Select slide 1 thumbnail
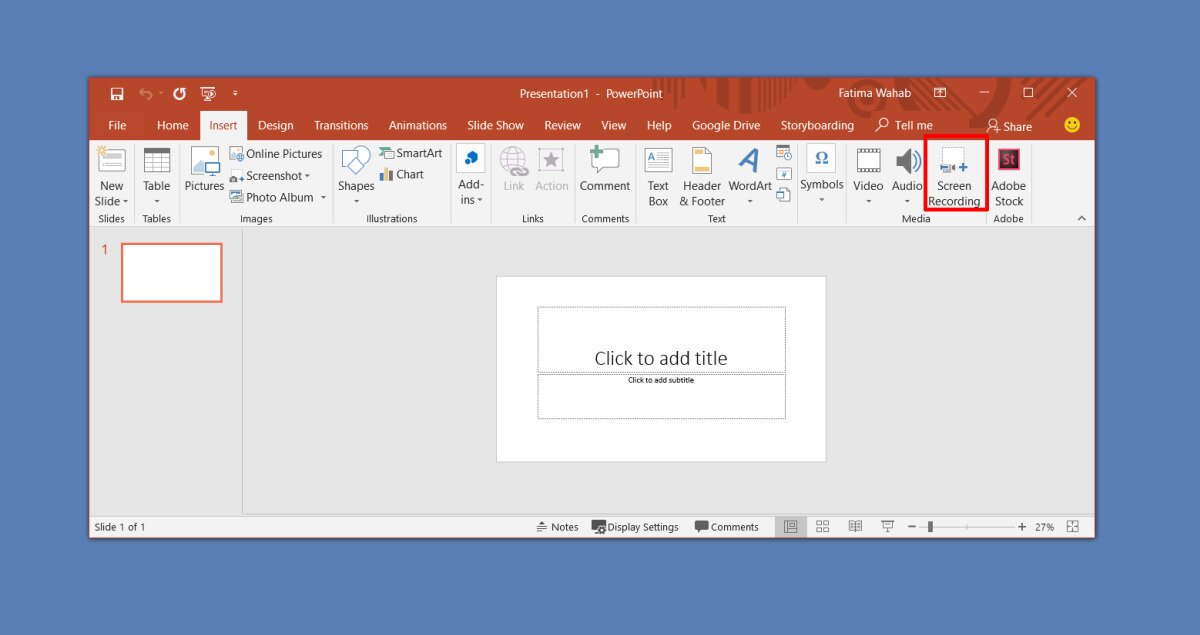1200x635 pixels. (x=172, y=272)
